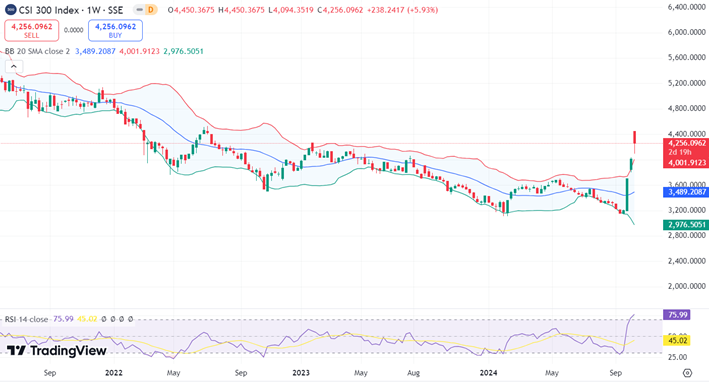Image resolution: width=709 pixels, height=384 pixels.
Task: Click the 2,000.0000 price scale label
Action: point(686,286)
